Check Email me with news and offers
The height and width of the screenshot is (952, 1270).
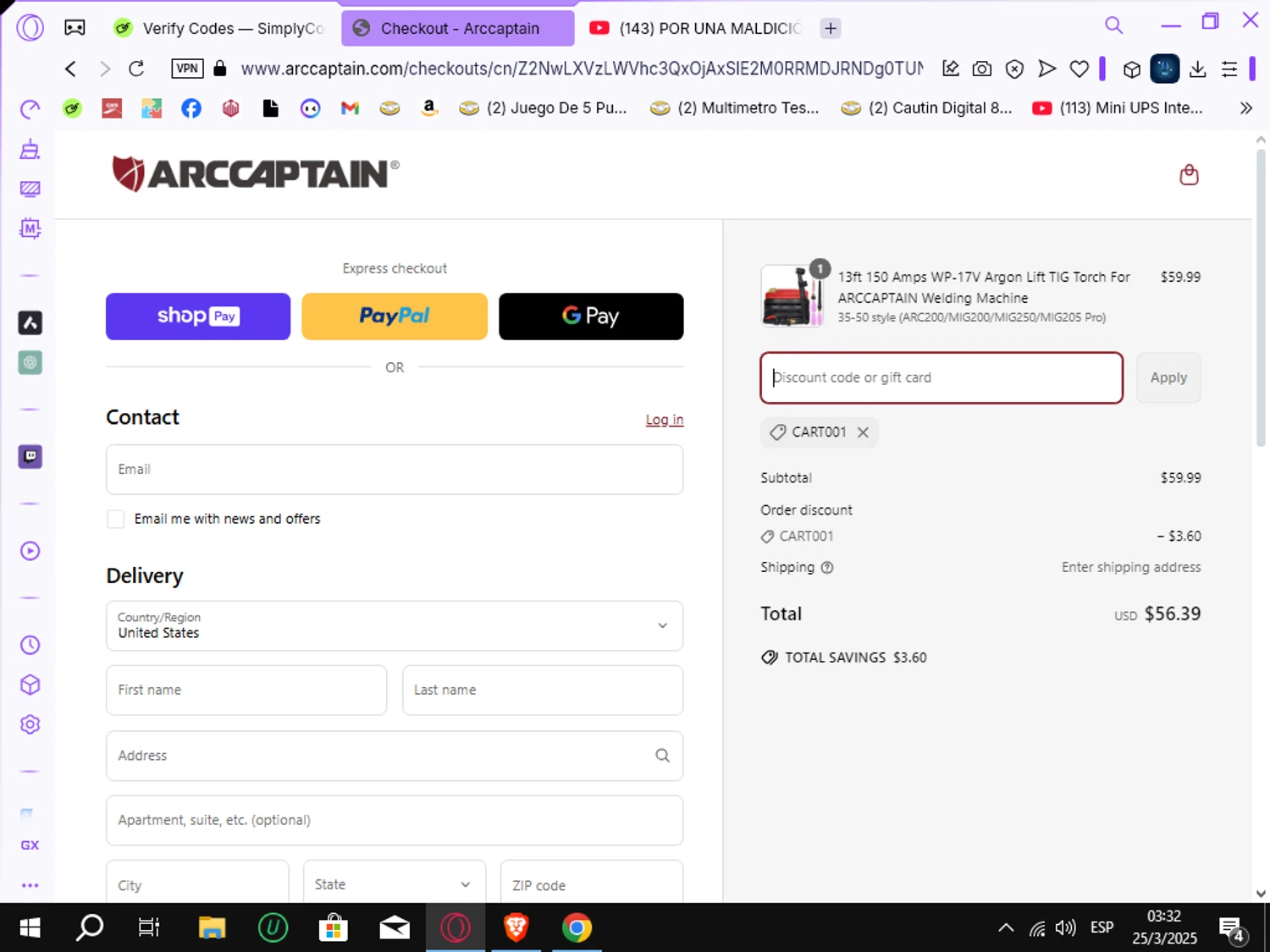click(116, 519)
